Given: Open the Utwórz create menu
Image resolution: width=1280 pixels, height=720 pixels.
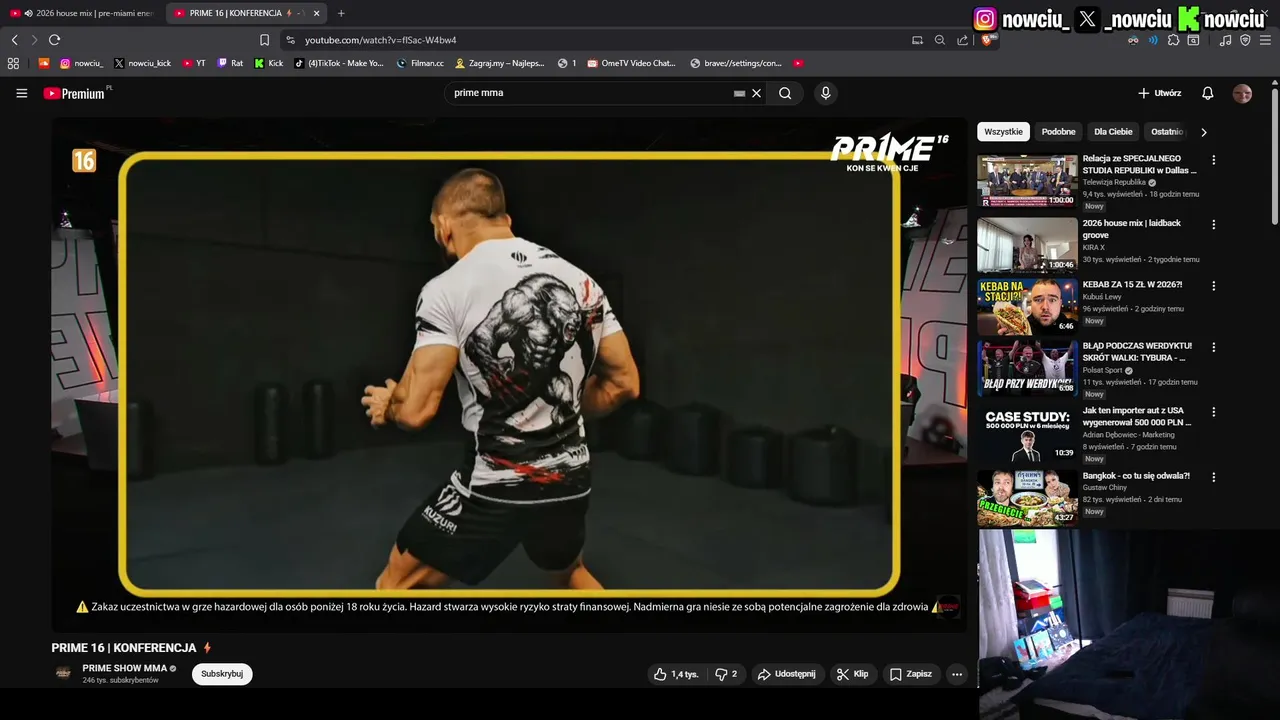Looking at the screenshot, I should click(x=1159, y=93).
